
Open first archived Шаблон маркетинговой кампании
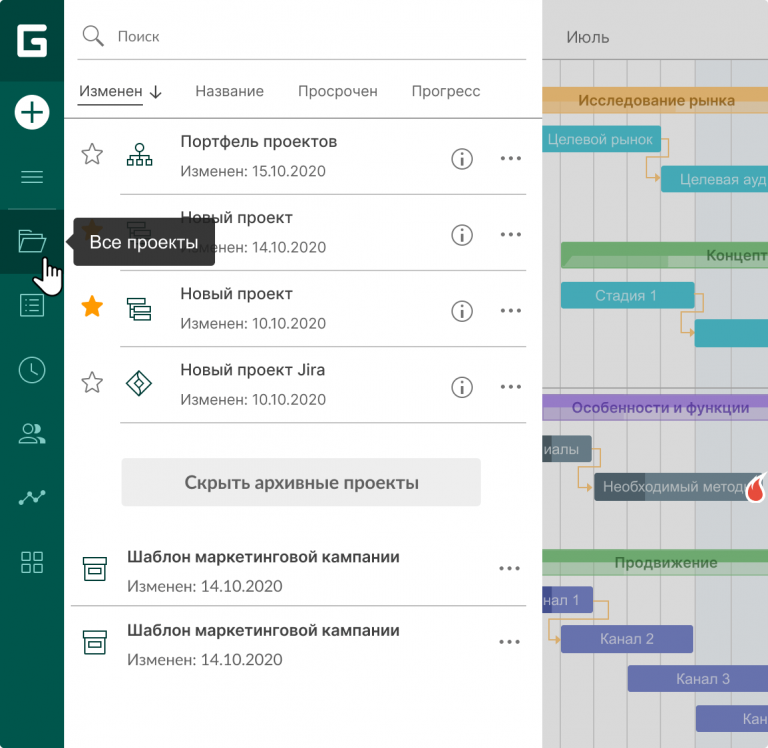[x=263, y=557]
